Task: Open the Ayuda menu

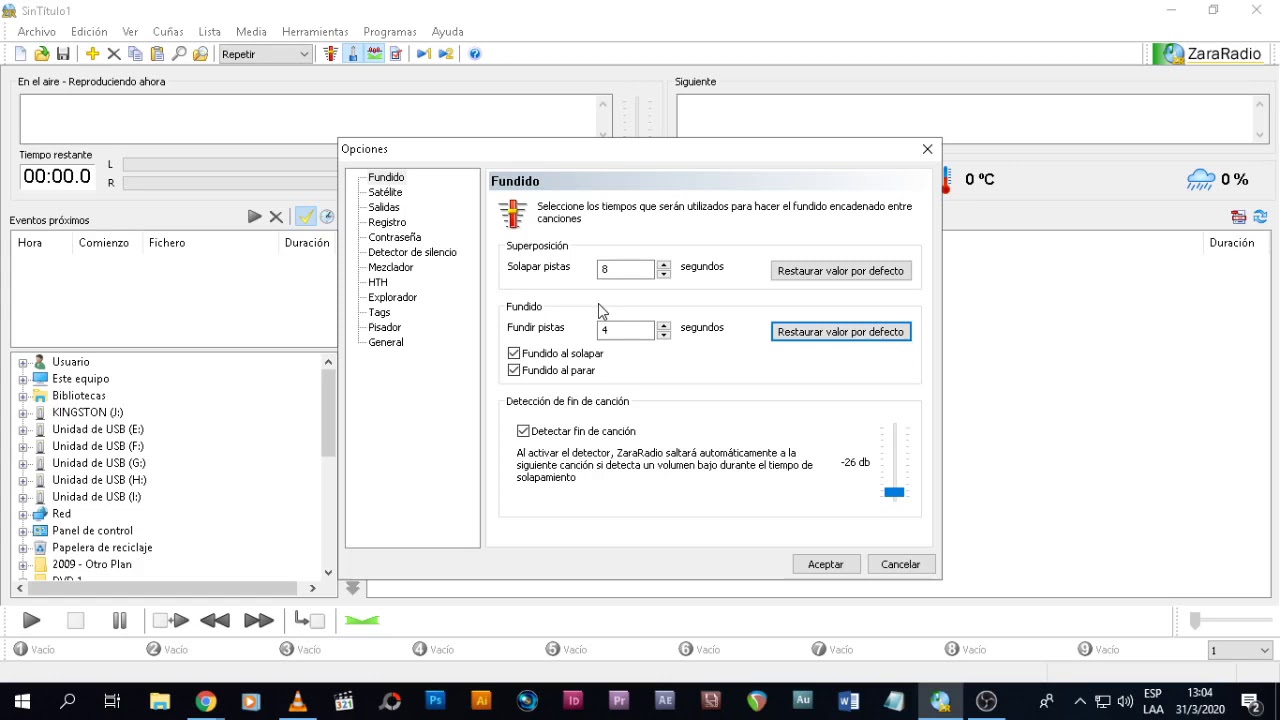Action: click(x=447, y=32)
